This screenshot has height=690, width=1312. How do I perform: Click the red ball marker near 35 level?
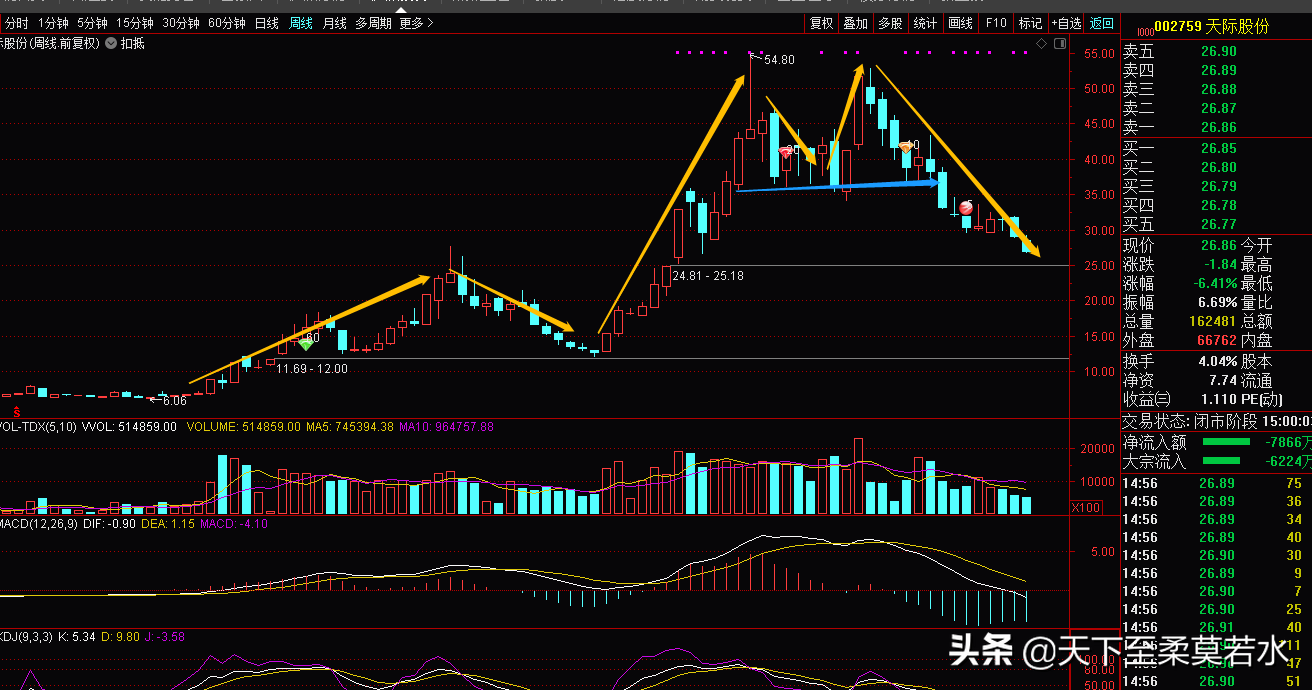coord(966,207)
